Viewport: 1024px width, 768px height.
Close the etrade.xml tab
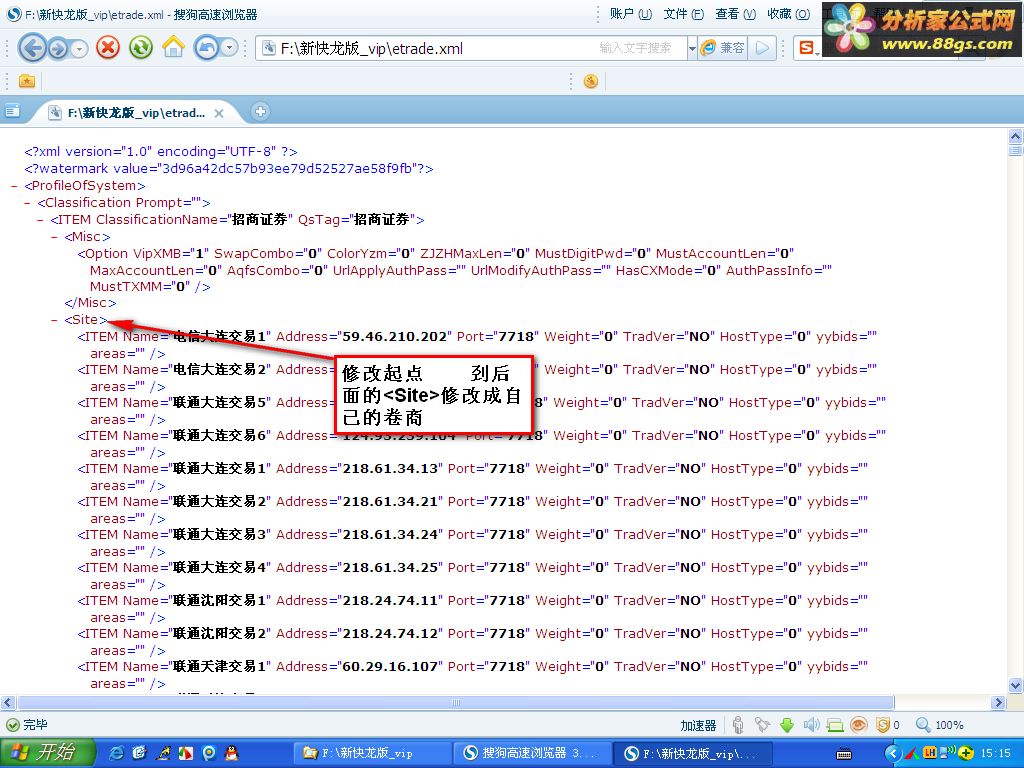pos(219,113)
